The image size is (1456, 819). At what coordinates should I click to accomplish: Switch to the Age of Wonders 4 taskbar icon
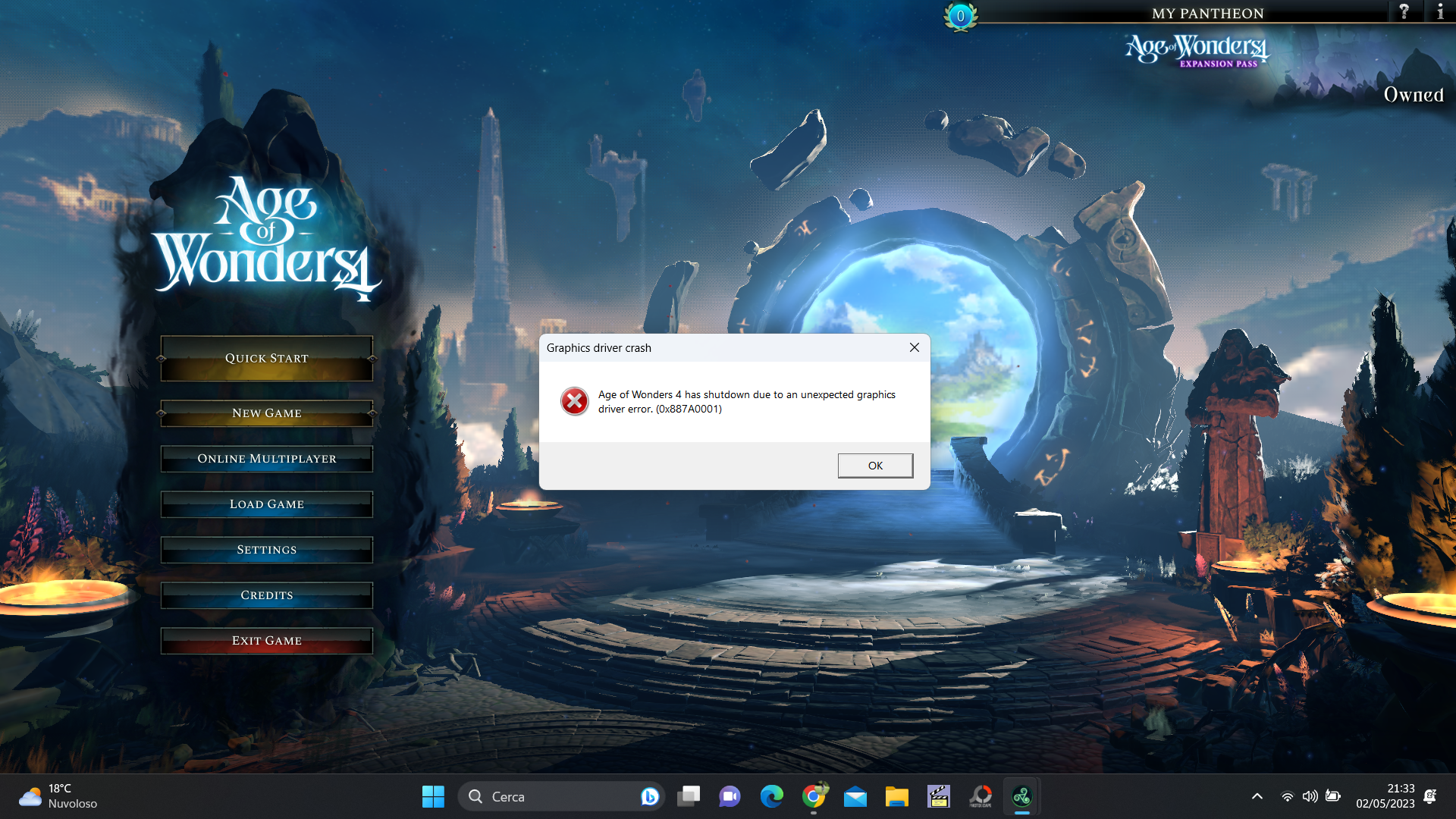point(1022,796)
